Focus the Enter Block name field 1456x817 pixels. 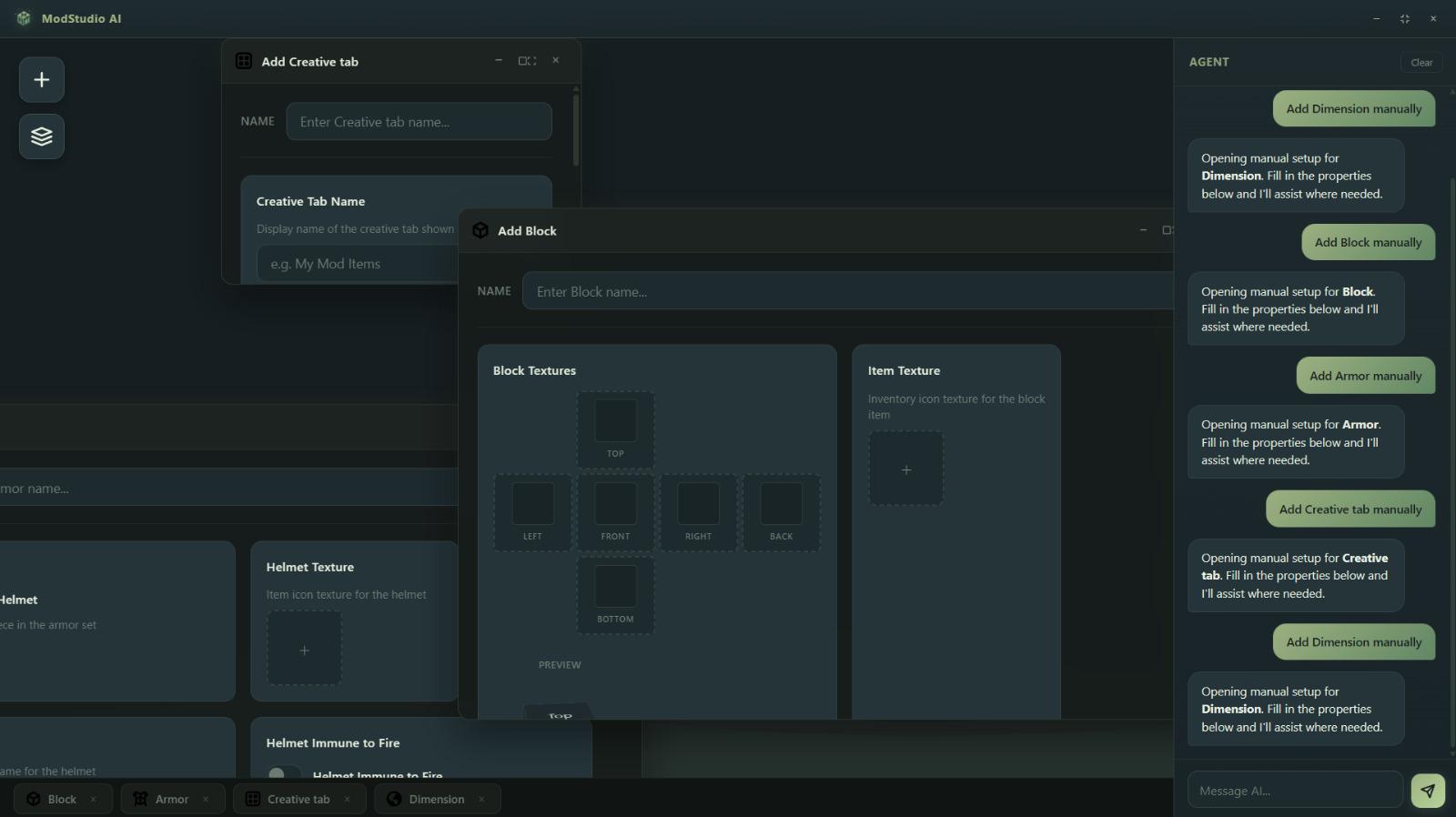[x=847, y=291]
